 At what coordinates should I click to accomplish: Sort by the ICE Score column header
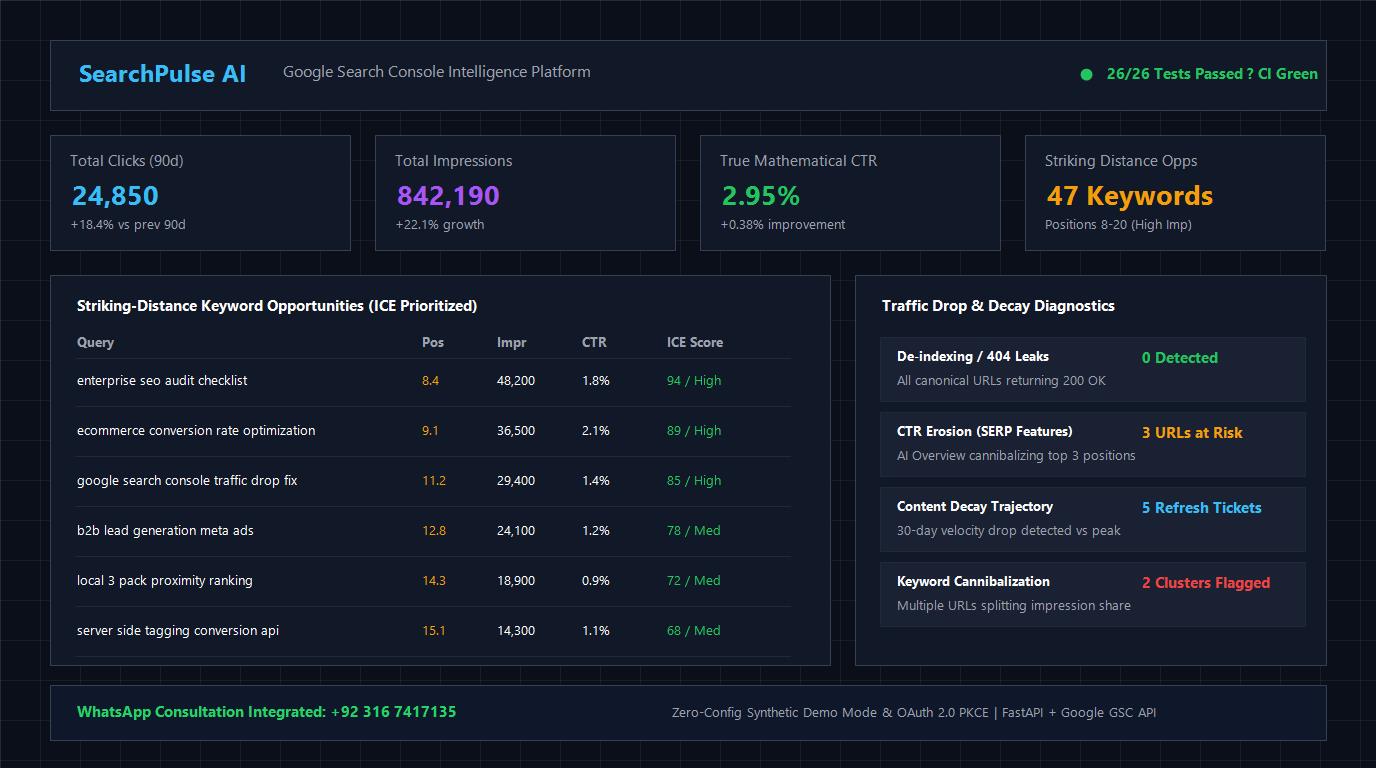(695, 342)
